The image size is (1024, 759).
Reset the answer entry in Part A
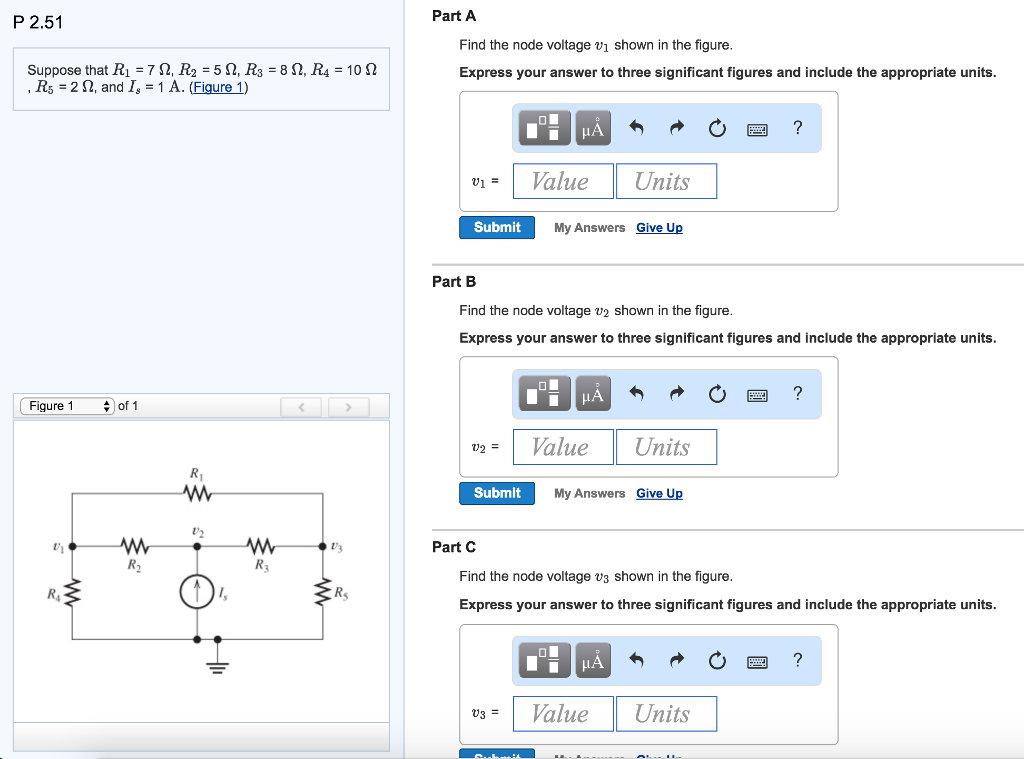tap(717, 128)
